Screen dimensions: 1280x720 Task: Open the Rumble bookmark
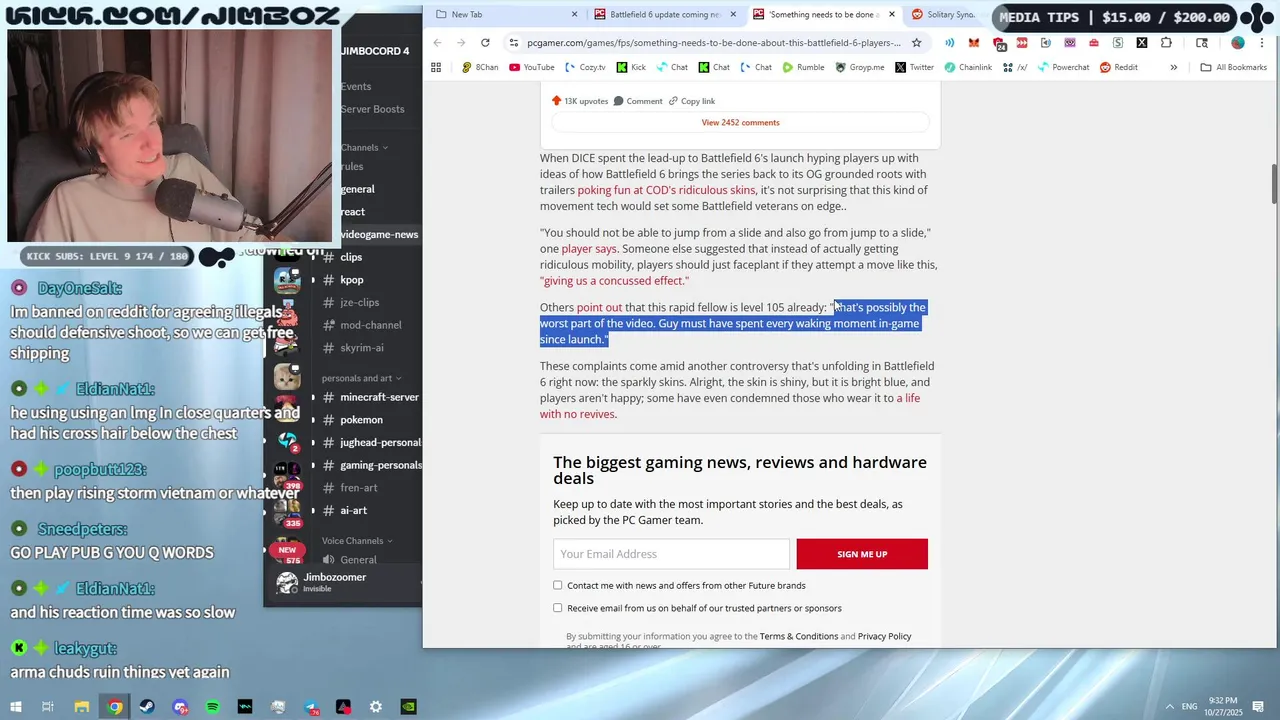point(803,67)
